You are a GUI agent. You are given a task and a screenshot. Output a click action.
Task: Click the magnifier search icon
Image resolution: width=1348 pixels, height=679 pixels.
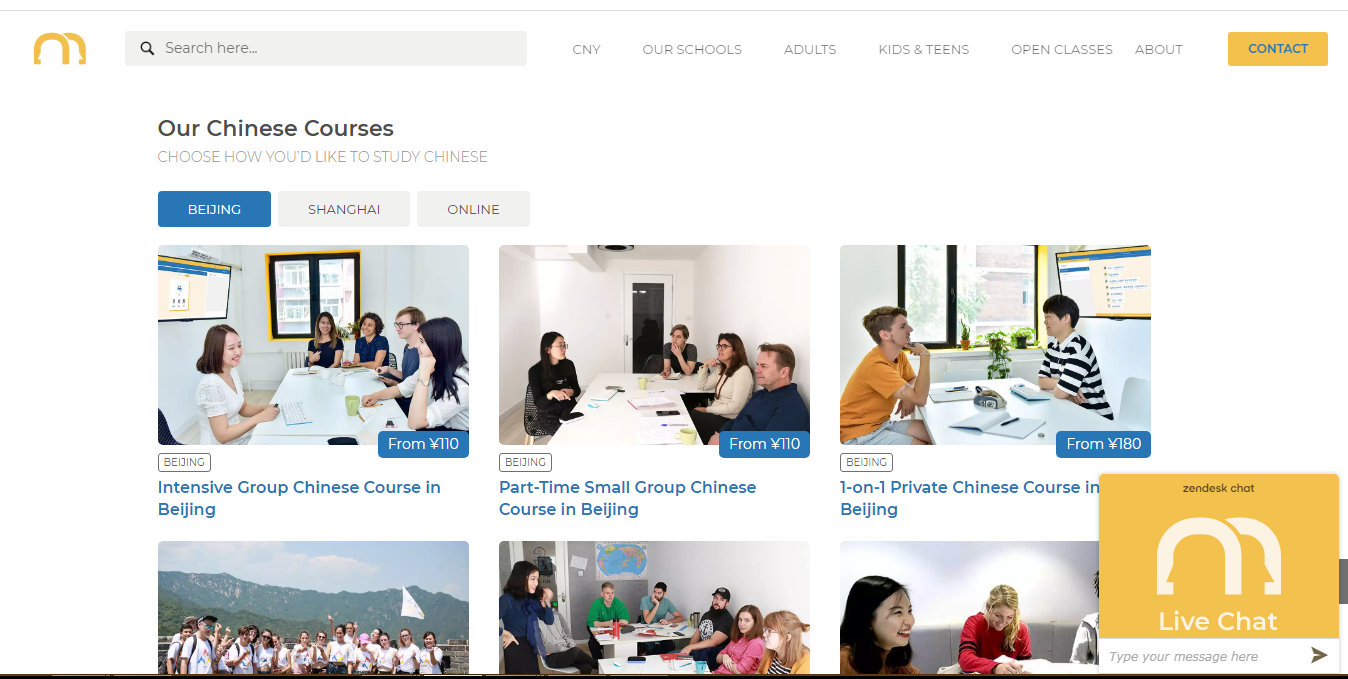tap(148, 48)
